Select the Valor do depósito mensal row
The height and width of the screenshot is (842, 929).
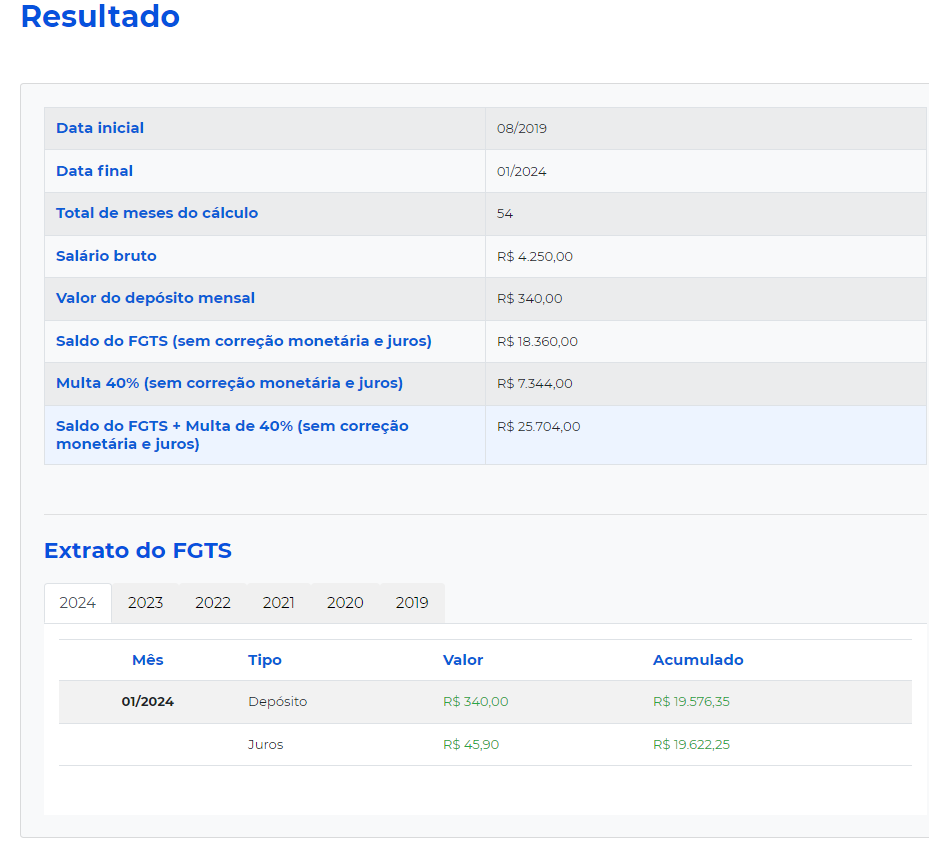pyautogui.click(x=155, y=298)
